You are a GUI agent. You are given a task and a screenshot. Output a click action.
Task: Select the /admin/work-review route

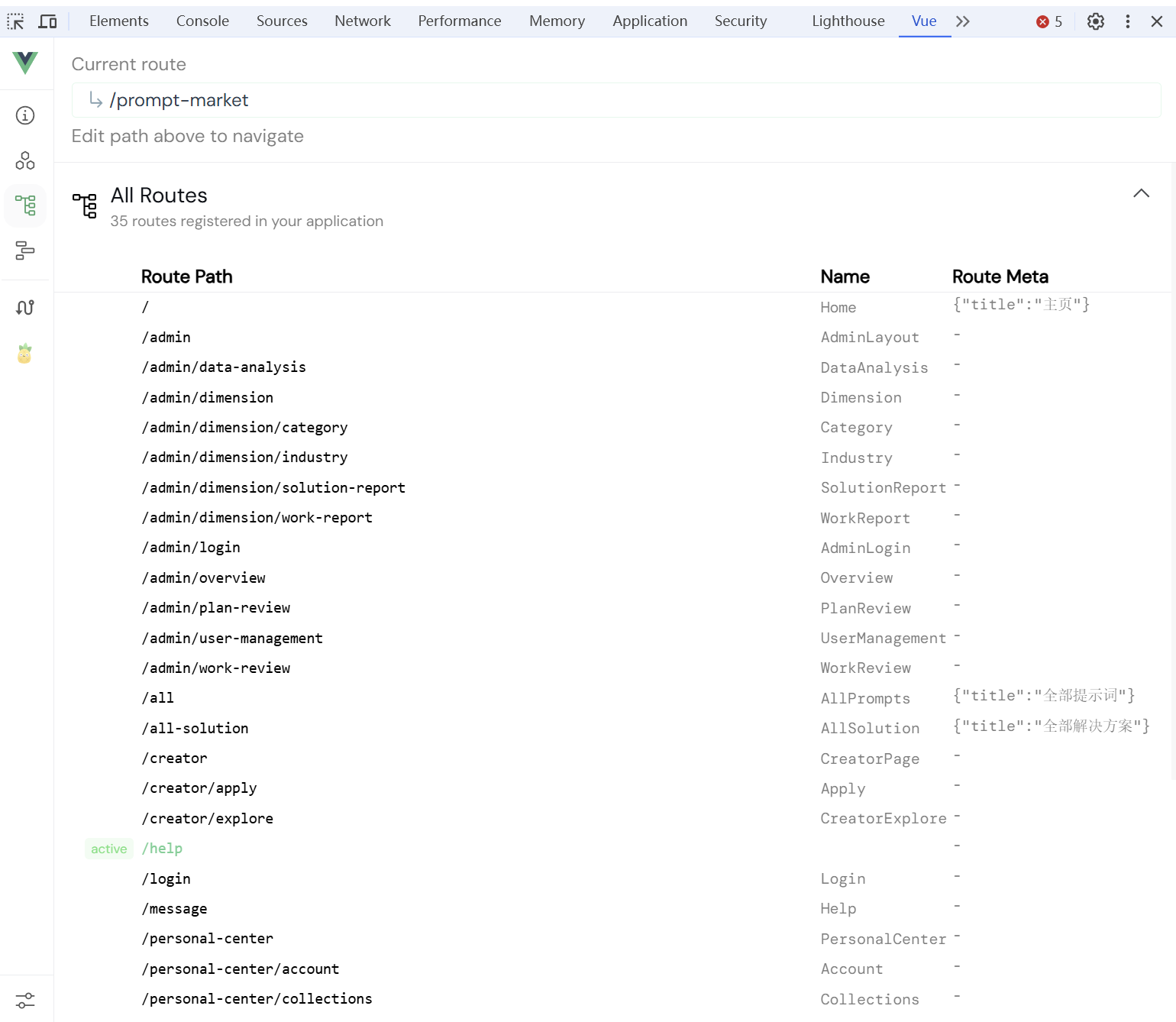click(216, 668)
